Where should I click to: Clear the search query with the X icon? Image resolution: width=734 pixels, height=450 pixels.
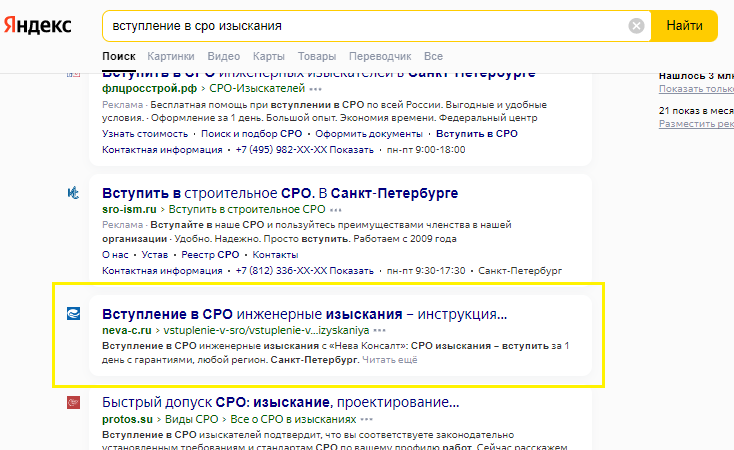pos(636,26)
